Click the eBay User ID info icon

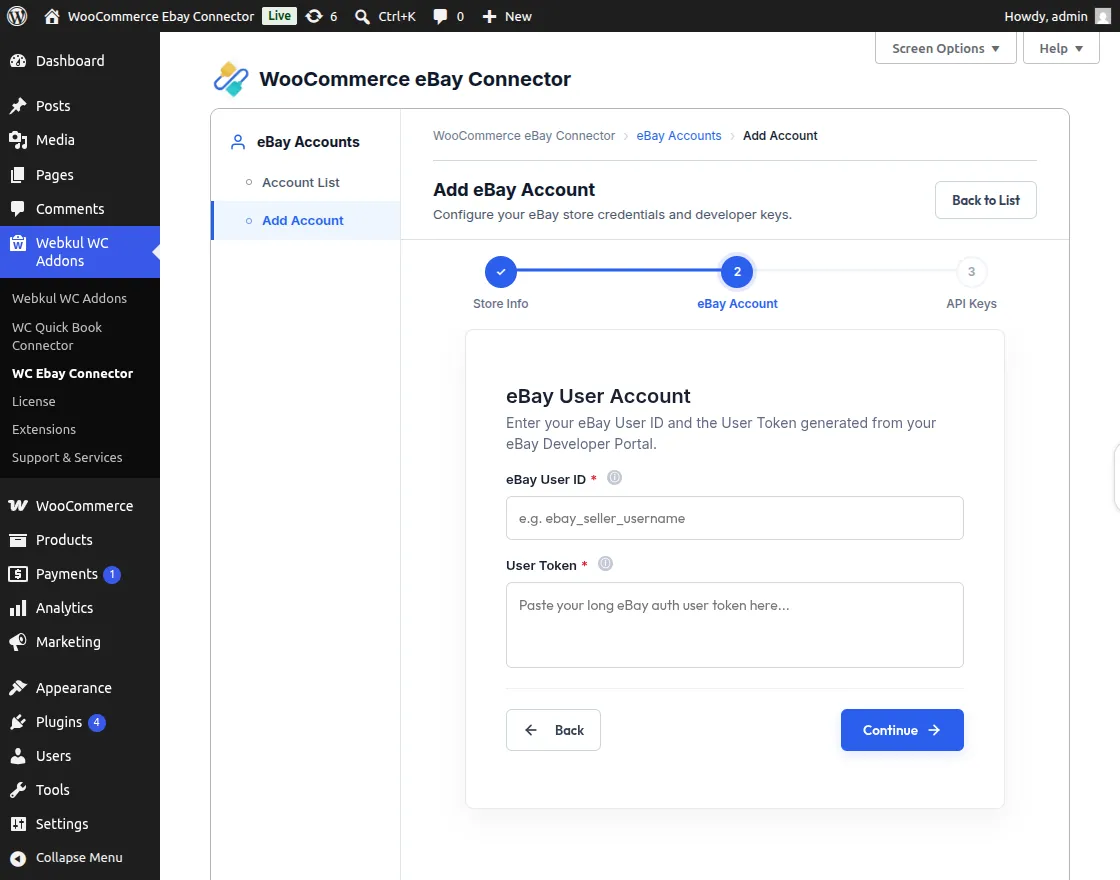pos(614,478)
